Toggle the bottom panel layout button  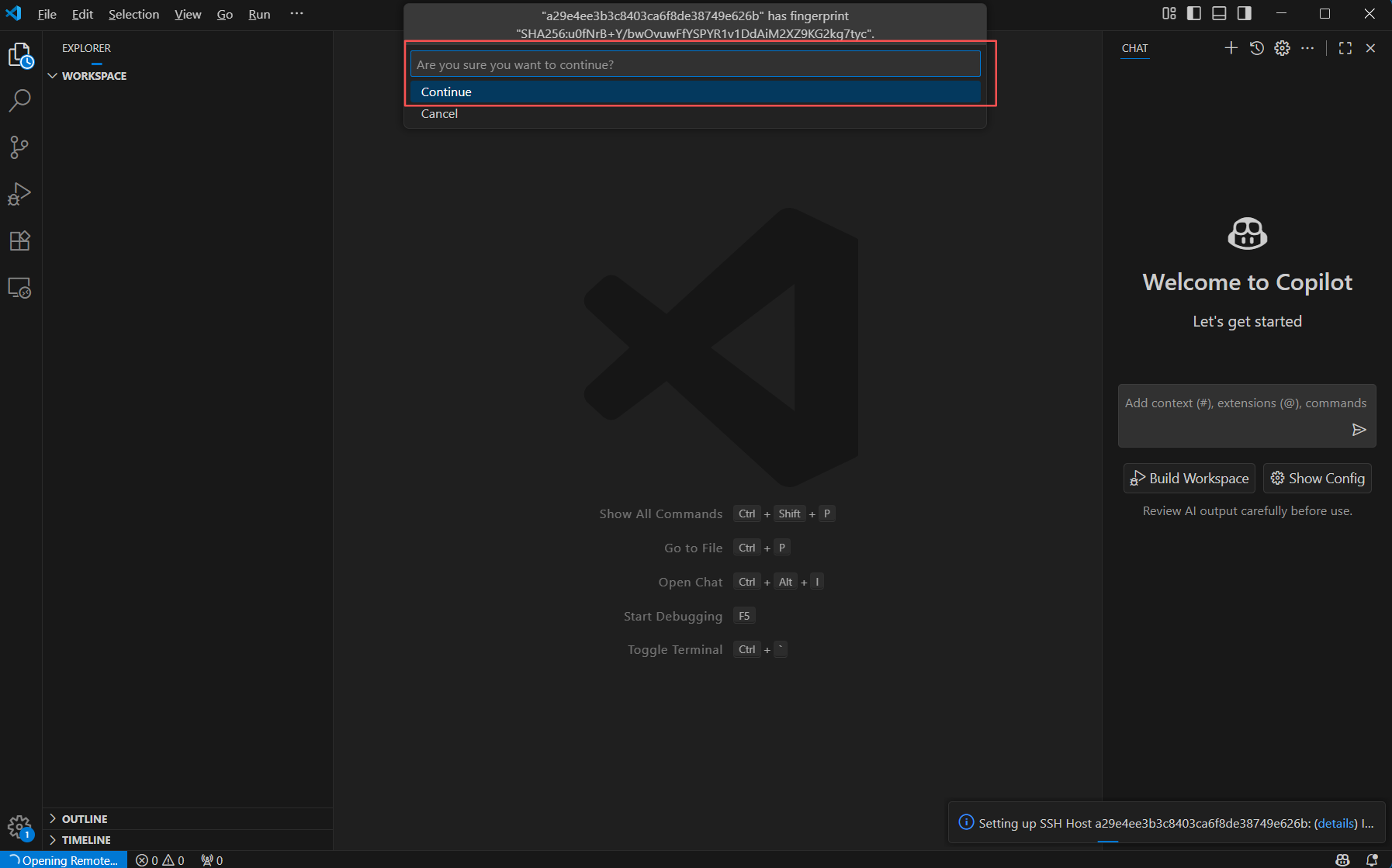coord(1219,13)
